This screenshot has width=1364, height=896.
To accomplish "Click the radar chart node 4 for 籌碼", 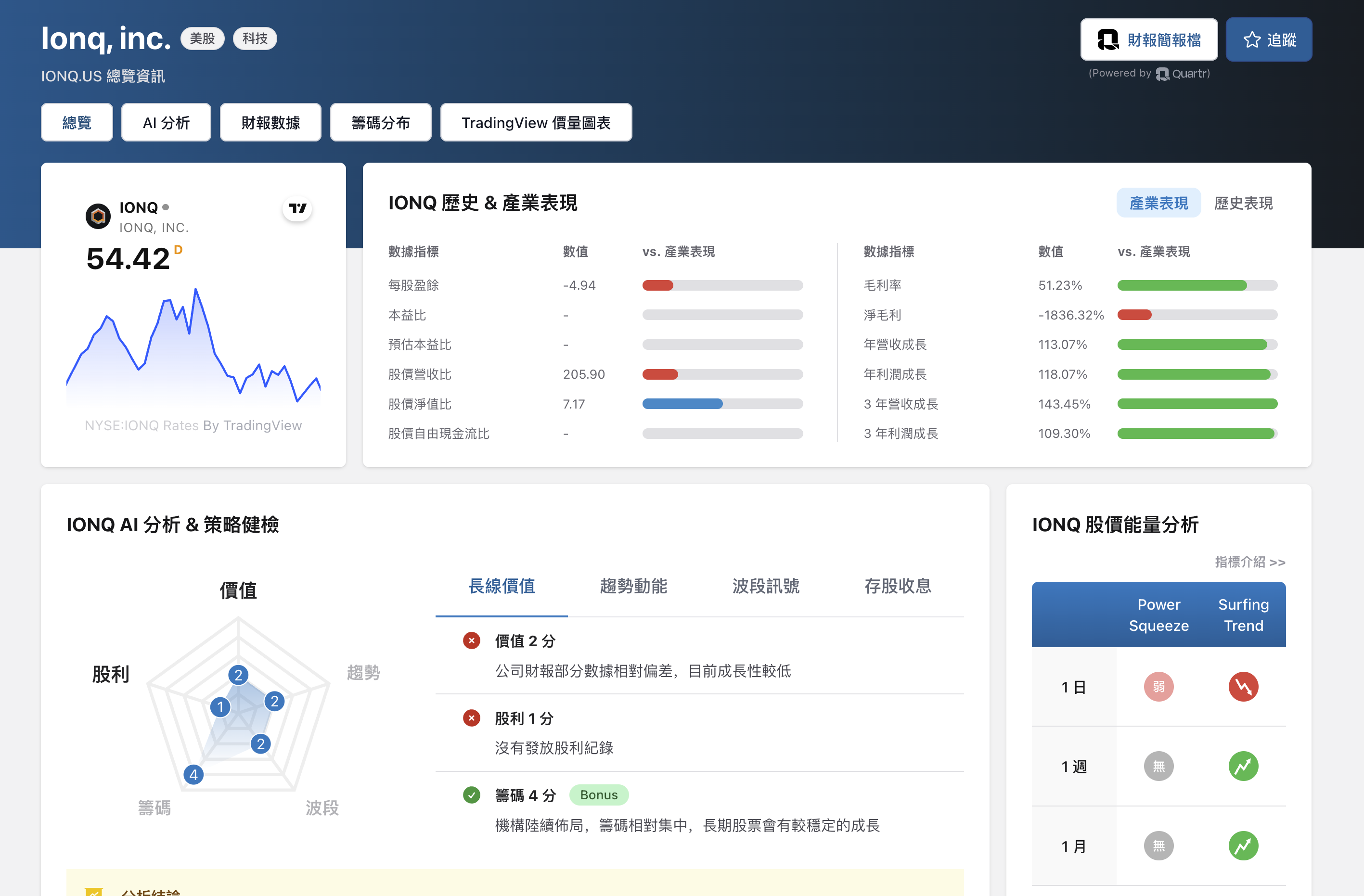I will pyautogui.click(x=193, y=775).
